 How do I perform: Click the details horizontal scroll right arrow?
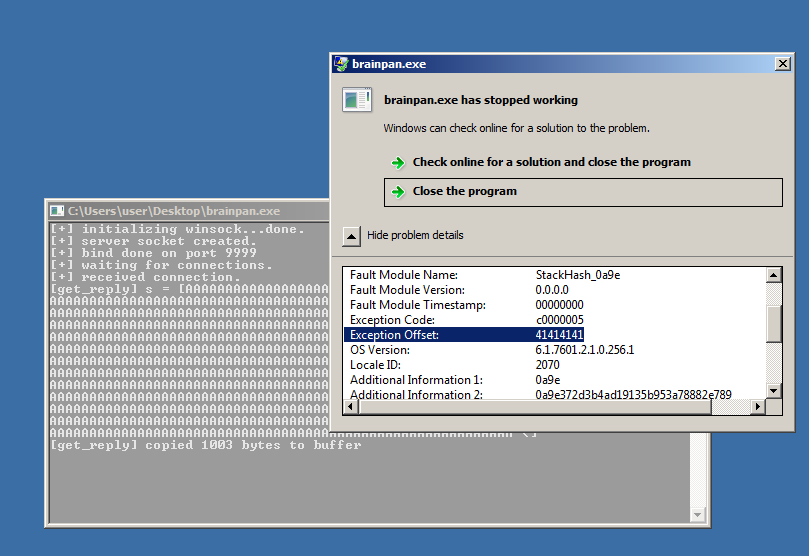(757, 406)
